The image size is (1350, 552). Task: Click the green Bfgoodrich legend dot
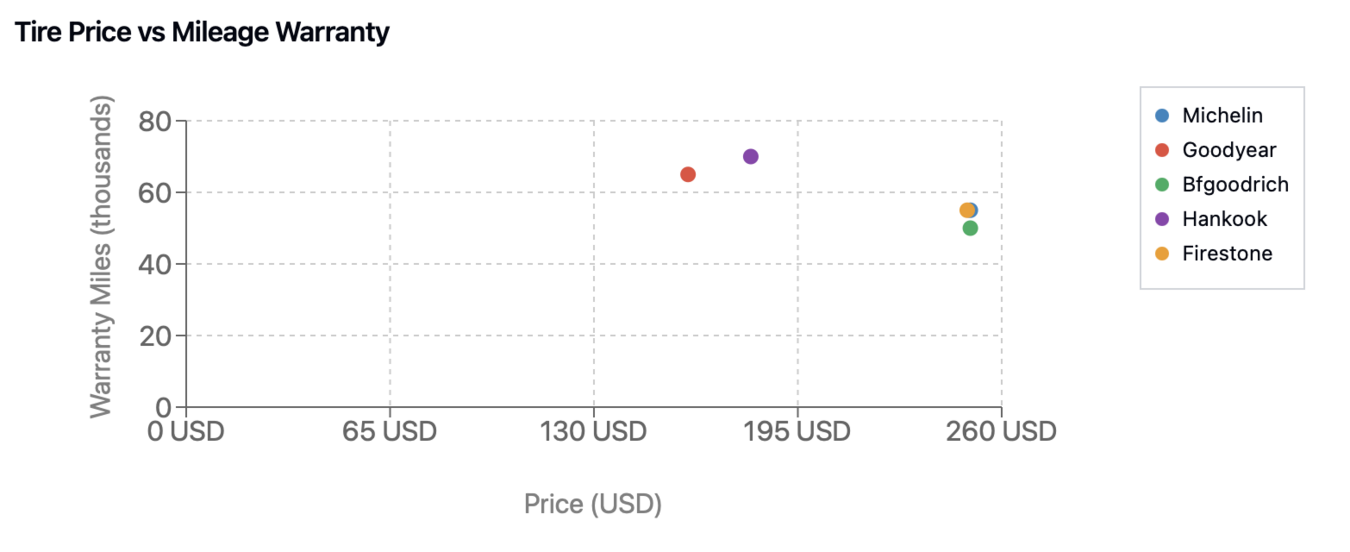click(x=1162, y=185)
